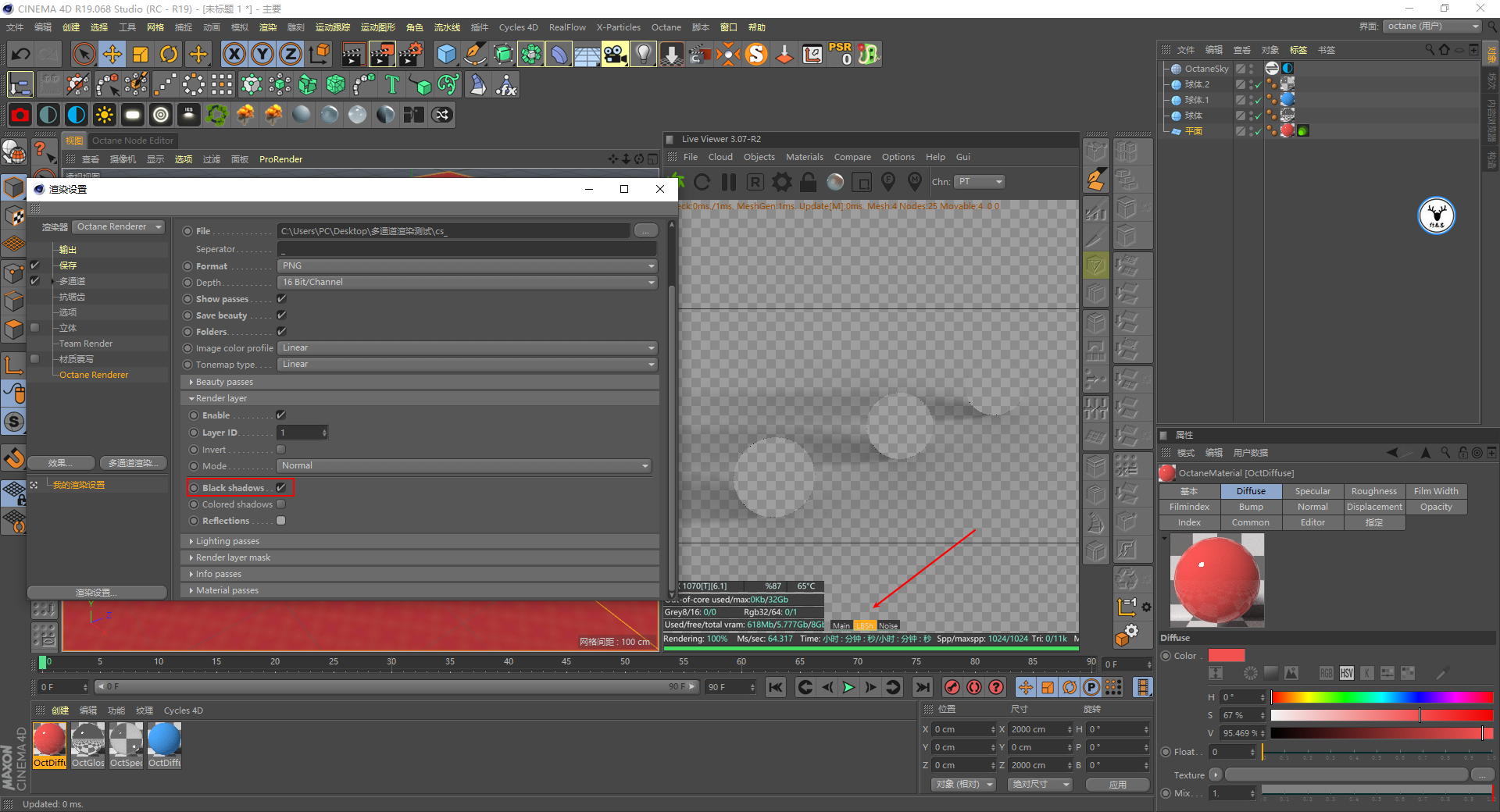Click the 应用 apply button

[1118, 785]
